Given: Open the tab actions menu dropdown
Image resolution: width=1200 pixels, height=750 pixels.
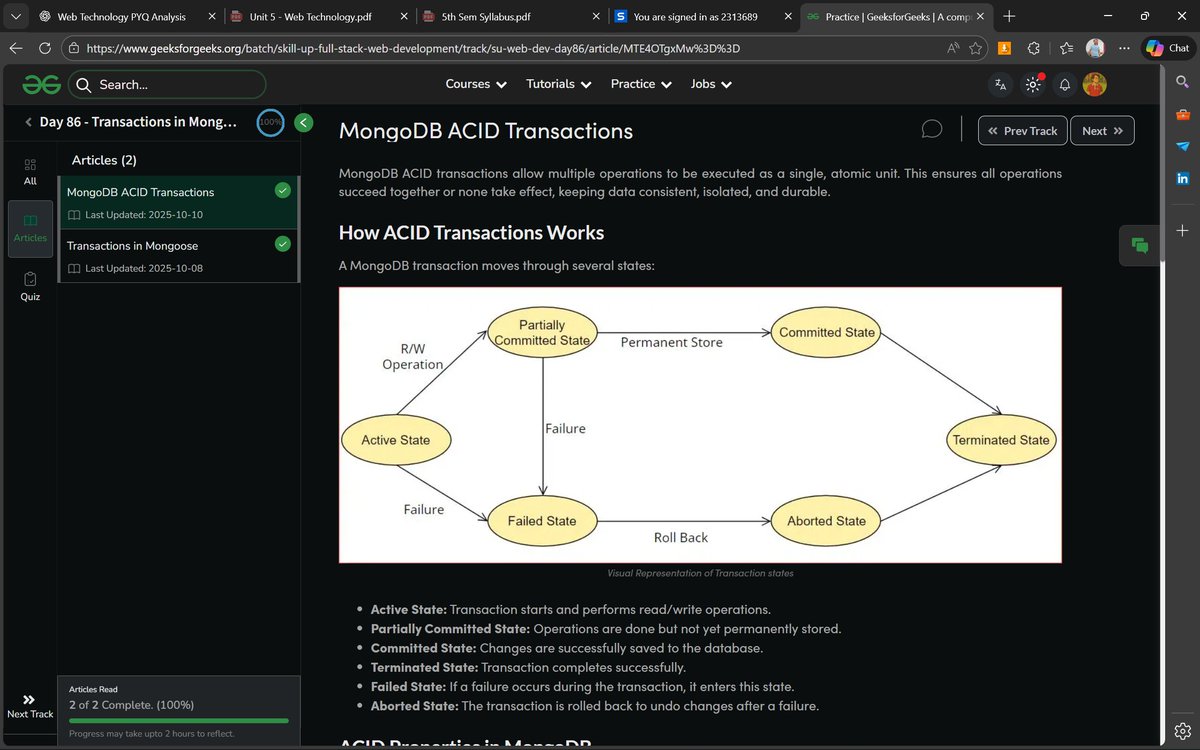Looking at the screenshot, I should click(16, 17).
